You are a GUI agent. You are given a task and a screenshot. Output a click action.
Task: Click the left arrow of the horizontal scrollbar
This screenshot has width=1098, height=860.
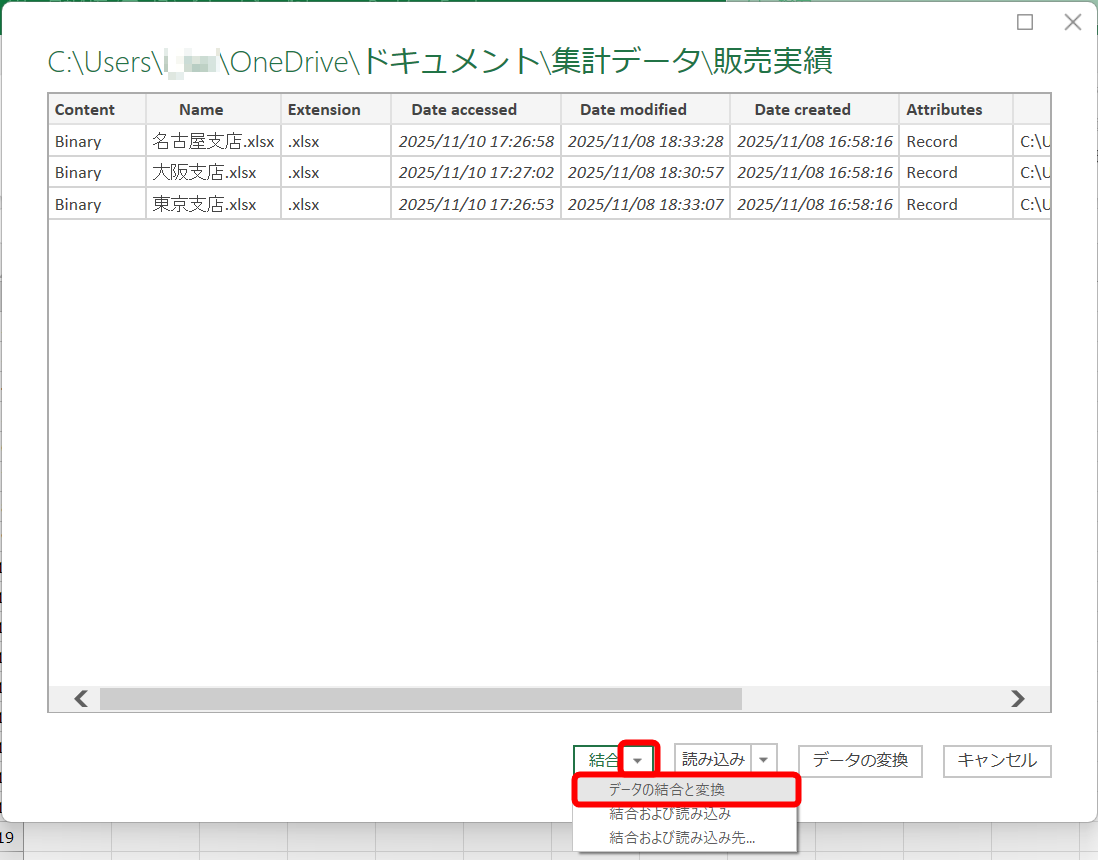(x=79, y=699)
